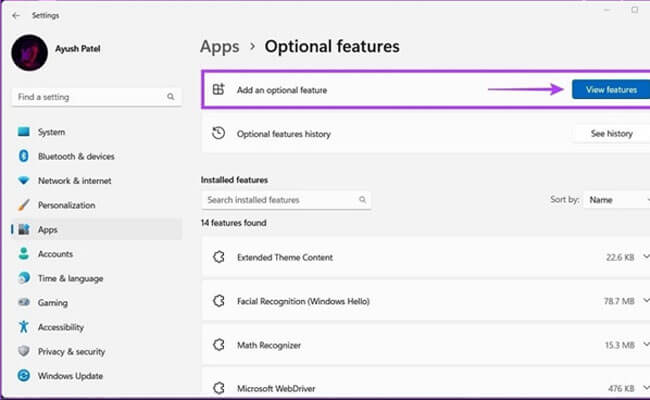Open the Windows Update label

point(70,376)
